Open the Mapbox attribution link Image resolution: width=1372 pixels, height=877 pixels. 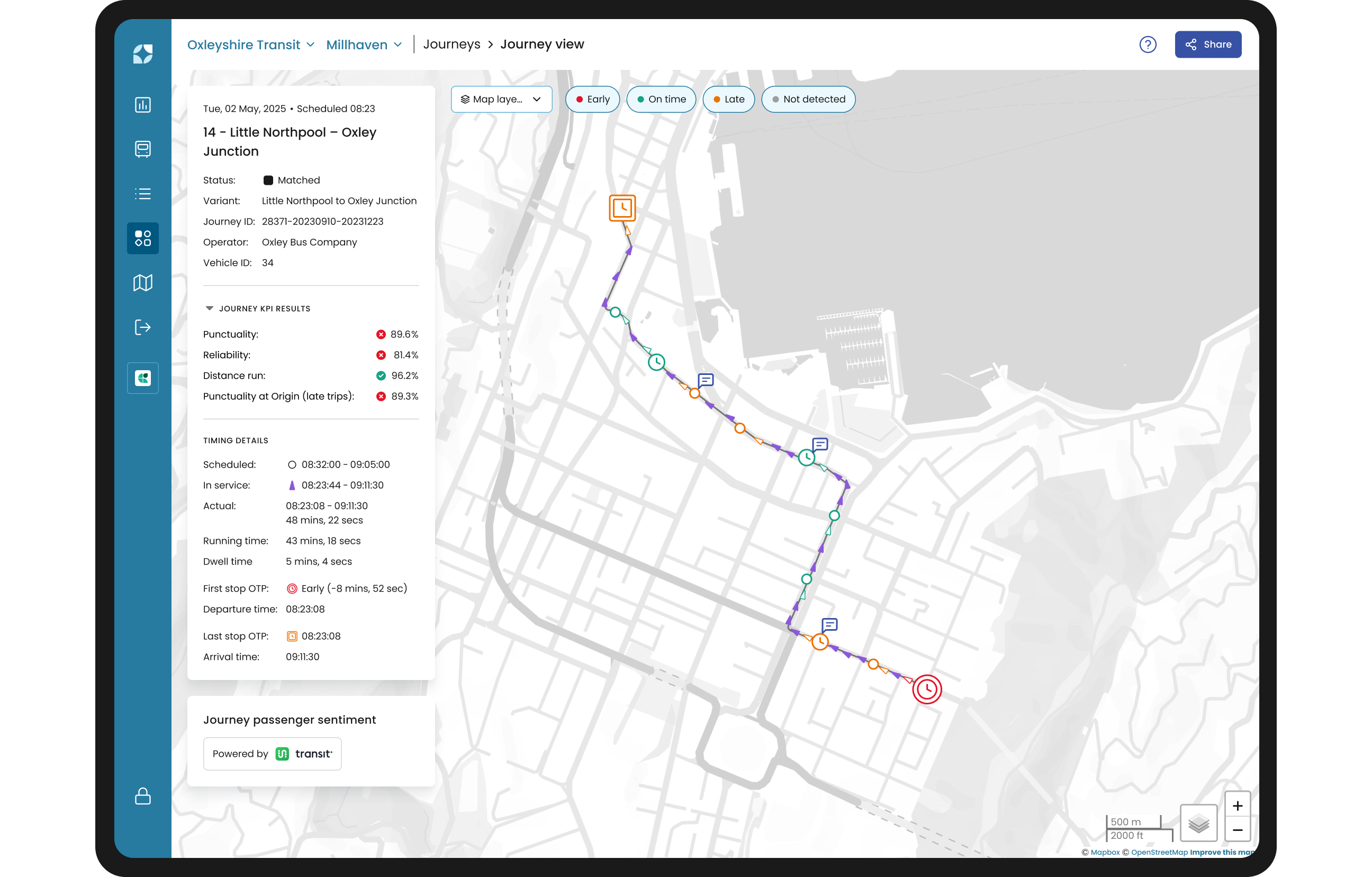point(1105,852)
